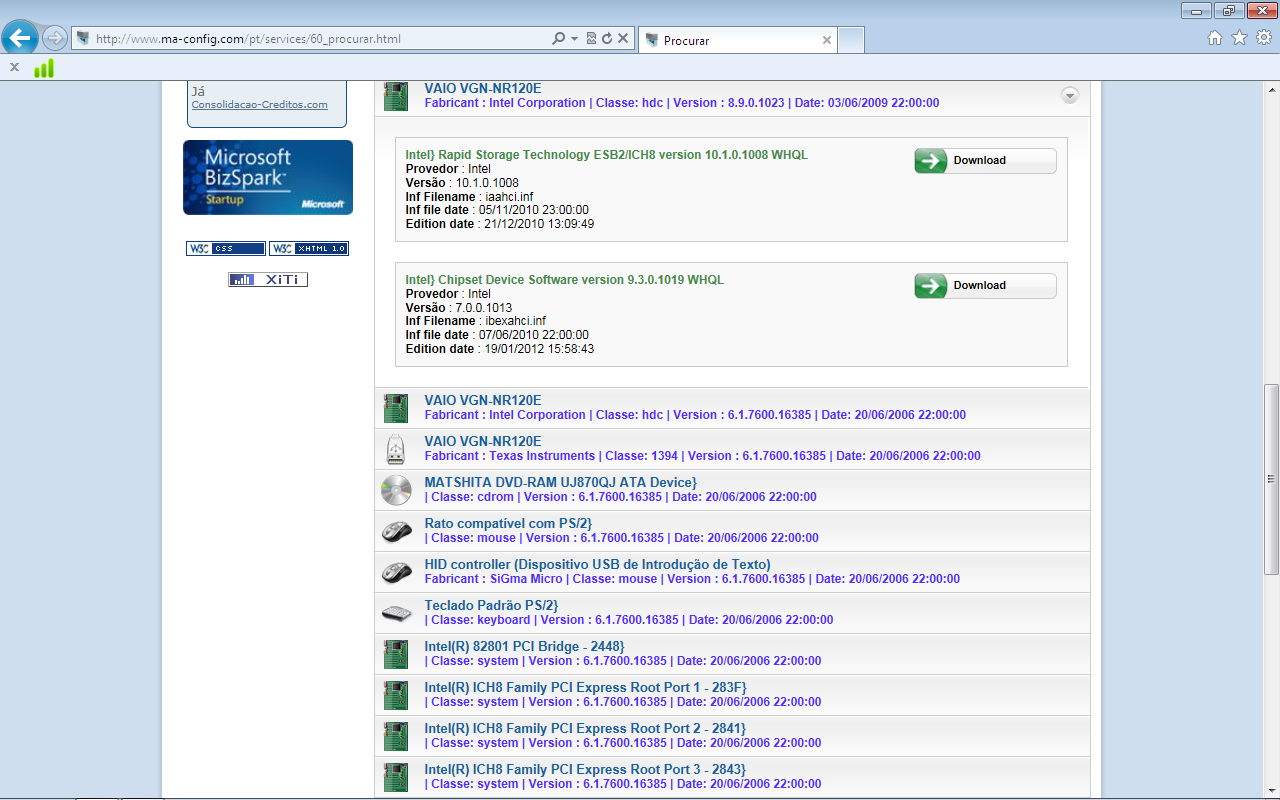Click the 'Classe: cdrom' details line
The image size is (1280, 800).
(621, 497)
